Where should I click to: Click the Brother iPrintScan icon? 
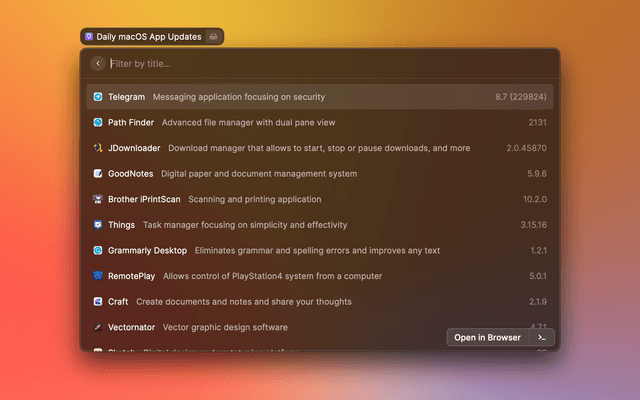(x=98, y=199)
